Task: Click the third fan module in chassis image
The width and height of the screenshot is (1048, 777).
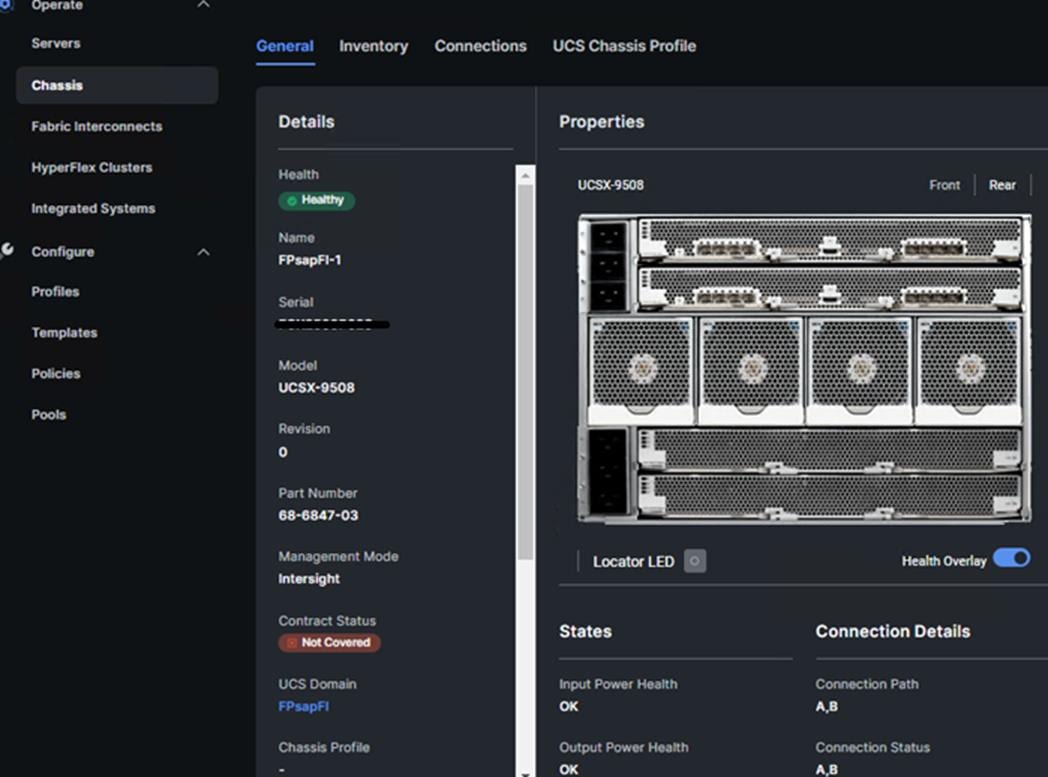Action: 860,370
